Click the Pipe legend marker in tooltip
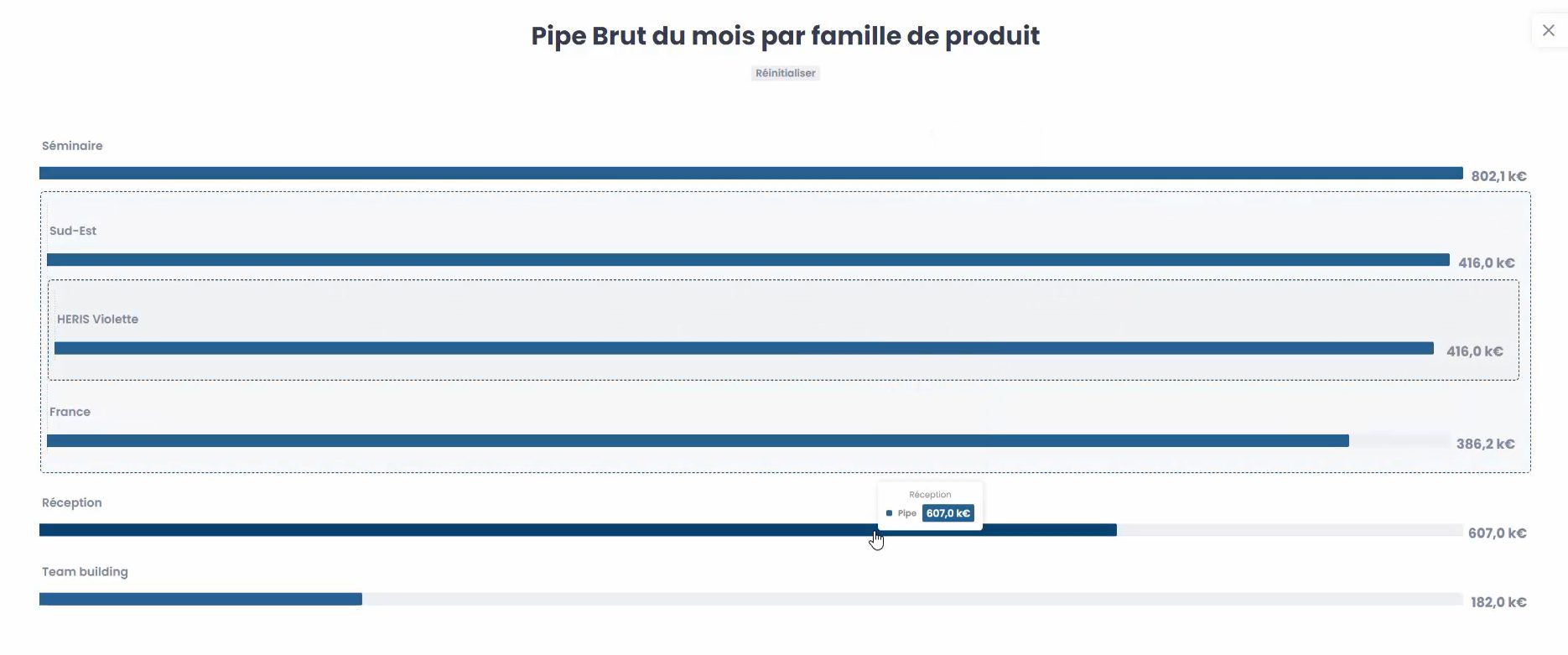Screen dimensions: 1568x655 [x=889, y=513]
